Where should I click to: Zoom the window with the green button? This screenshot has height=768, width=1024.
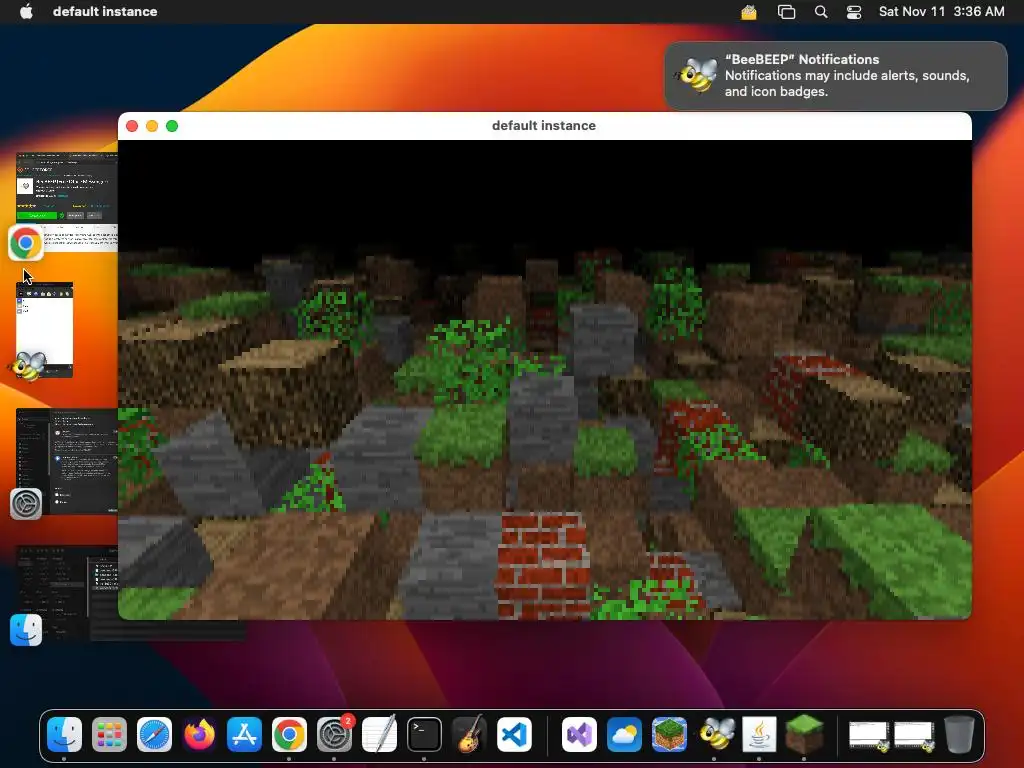pyautogui.click(x=172, y=126)
